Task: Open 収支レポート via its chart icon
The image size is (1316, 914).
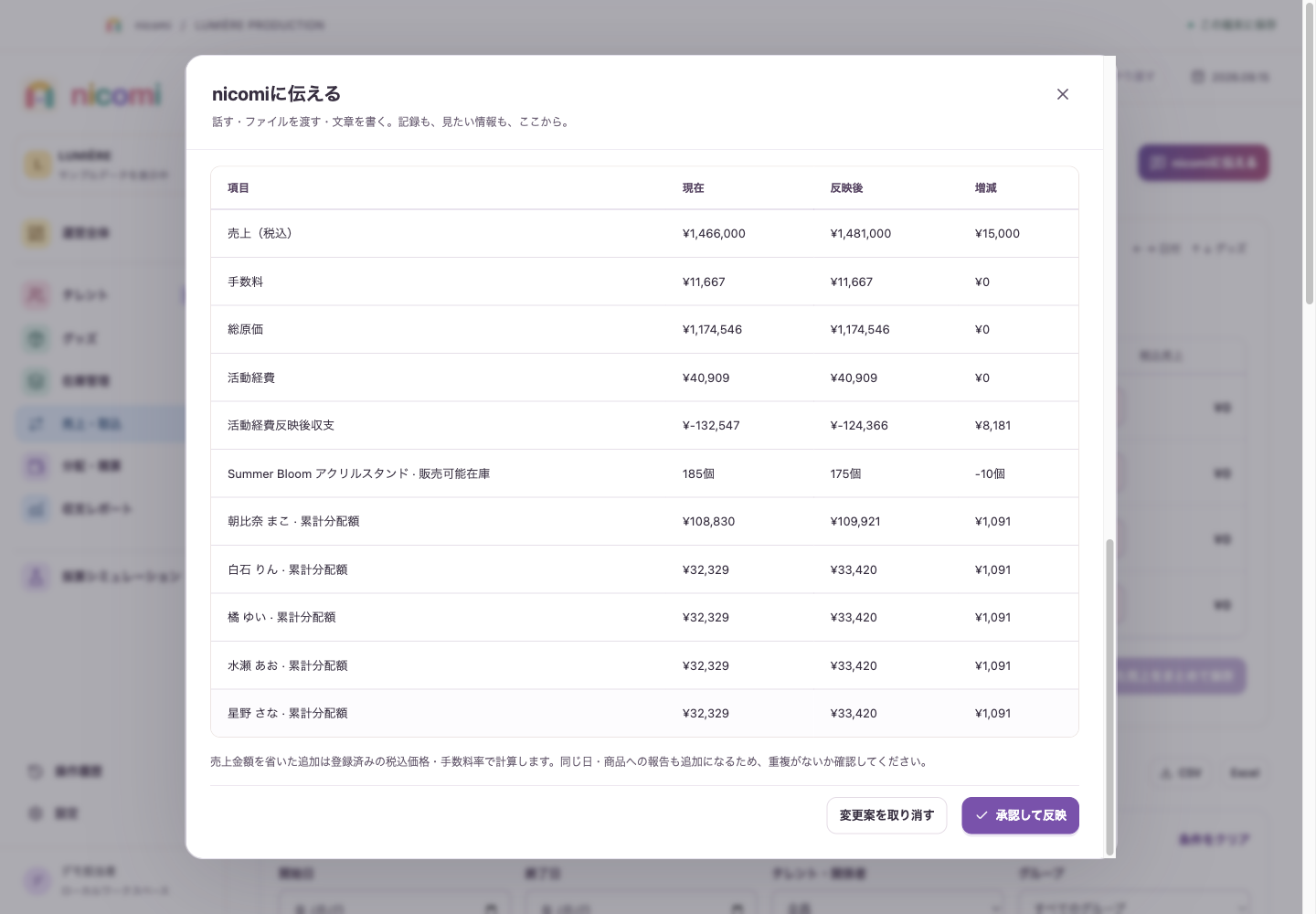Action: 36,508
